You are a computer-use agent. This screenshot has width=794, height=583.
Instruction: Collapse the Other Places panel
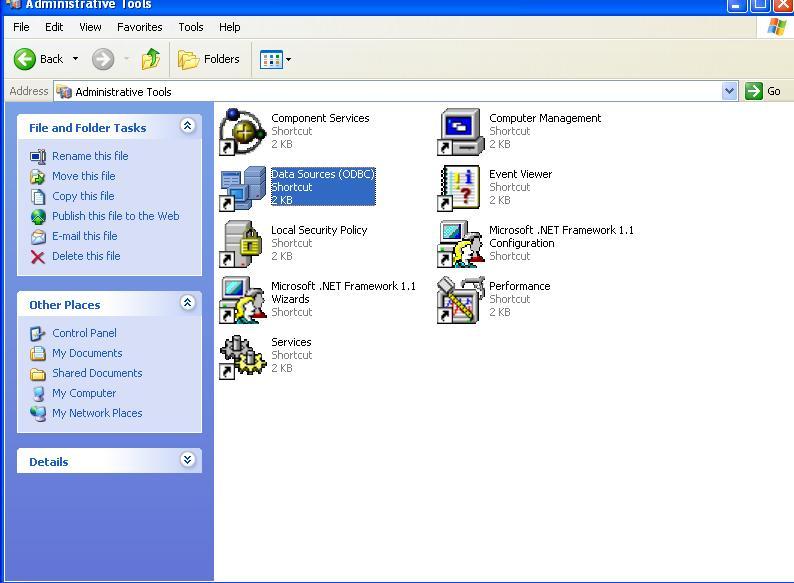click(x=187, y=302)
